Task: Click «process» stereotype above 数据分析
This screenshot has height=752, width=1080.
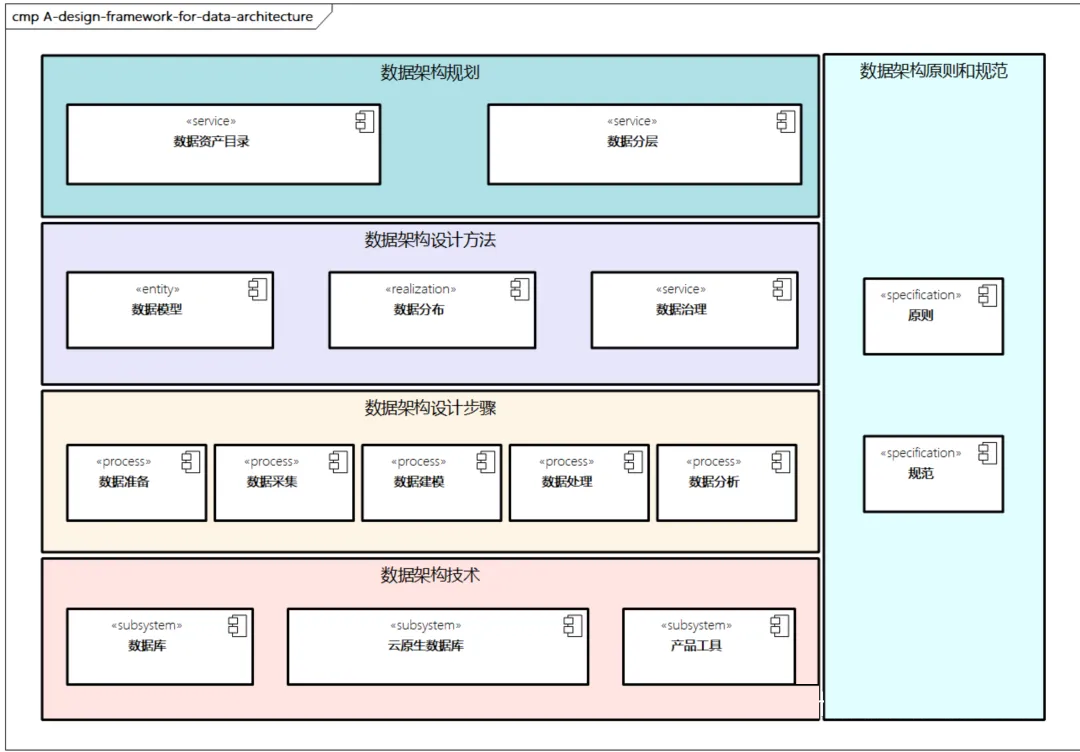Action: click(714, 462)
